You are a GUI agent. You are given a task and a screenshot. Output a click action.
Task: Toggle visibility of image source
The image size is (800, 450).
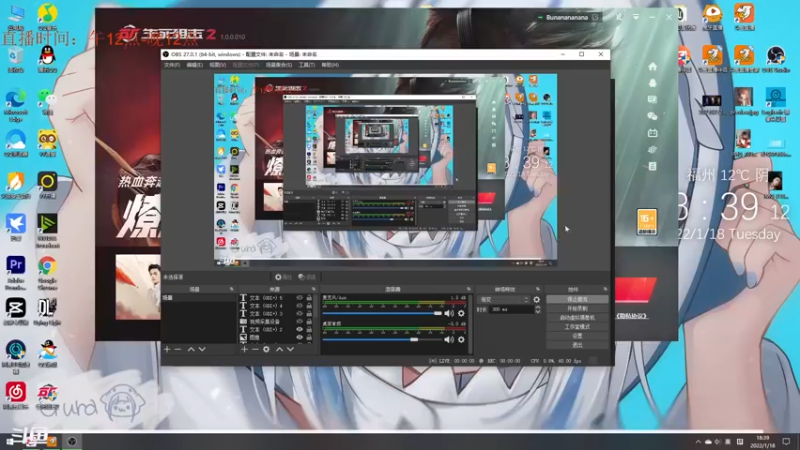point(299,337)
